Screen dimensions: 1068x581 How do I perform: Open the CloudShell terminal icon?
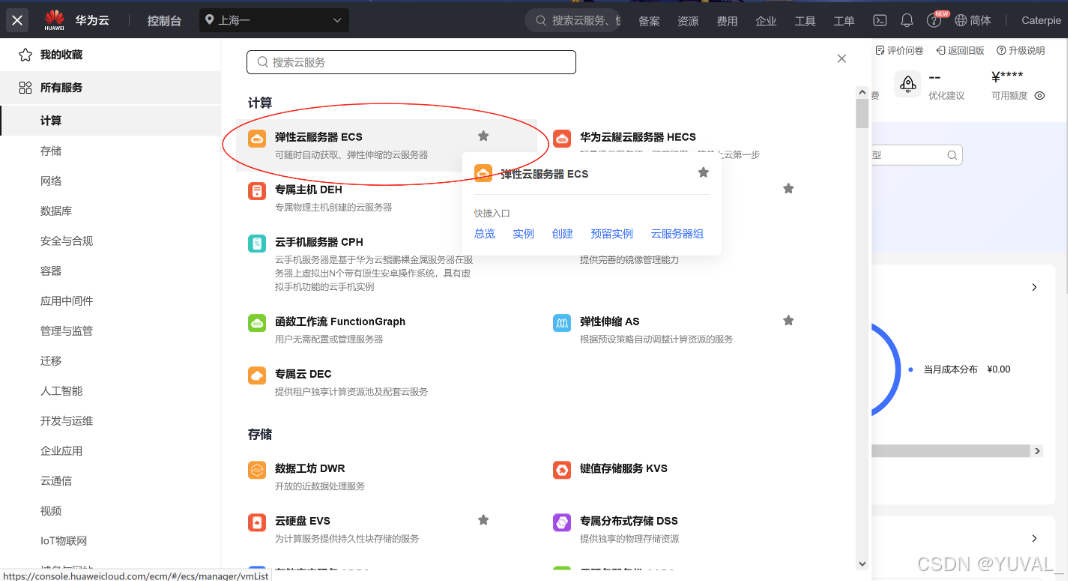pos(880,20)
